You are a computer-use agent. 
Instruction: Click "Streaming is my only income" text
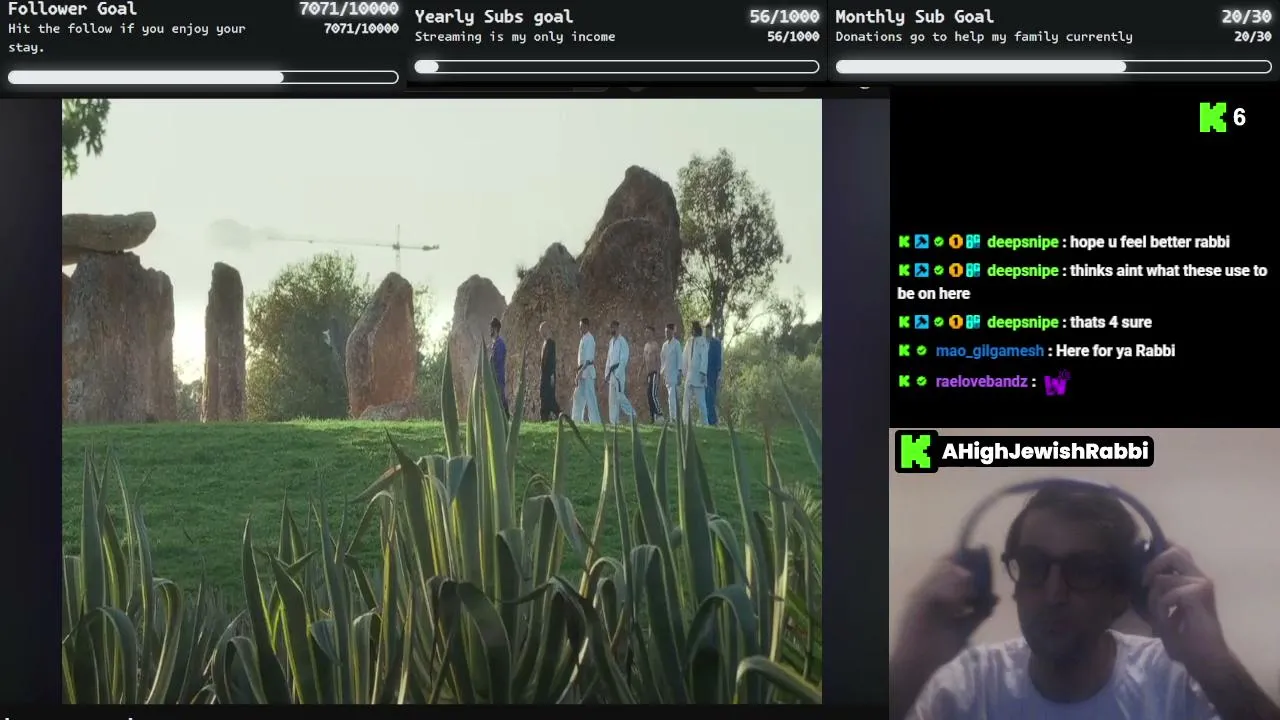515,37
